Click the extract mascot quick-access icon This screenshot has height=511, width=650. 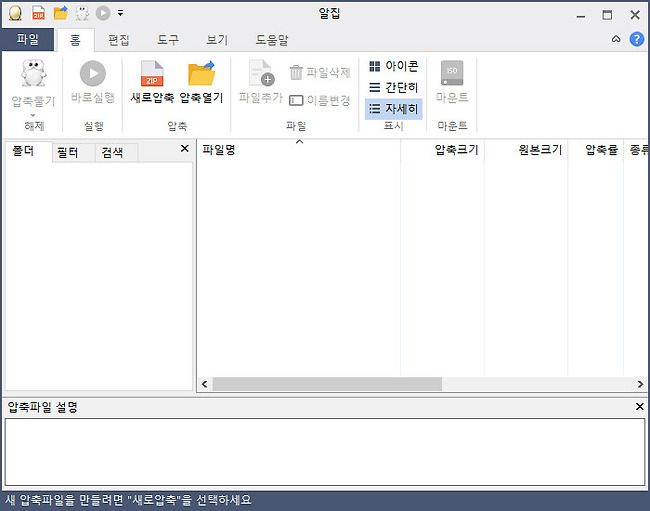click(x=82, y=13)
